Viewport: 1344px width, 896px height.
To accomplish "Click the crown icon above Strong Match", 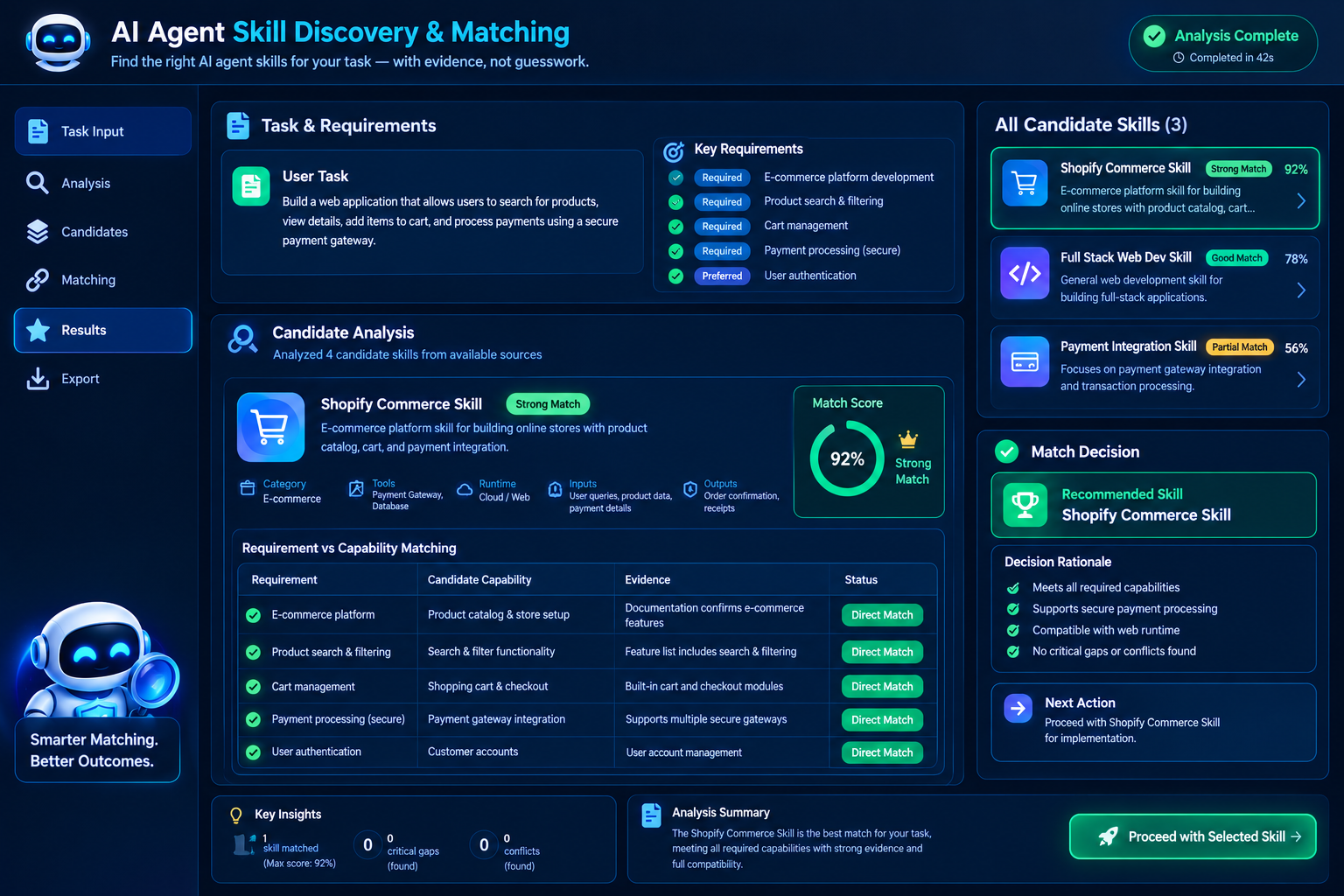I will pos(908,439).
